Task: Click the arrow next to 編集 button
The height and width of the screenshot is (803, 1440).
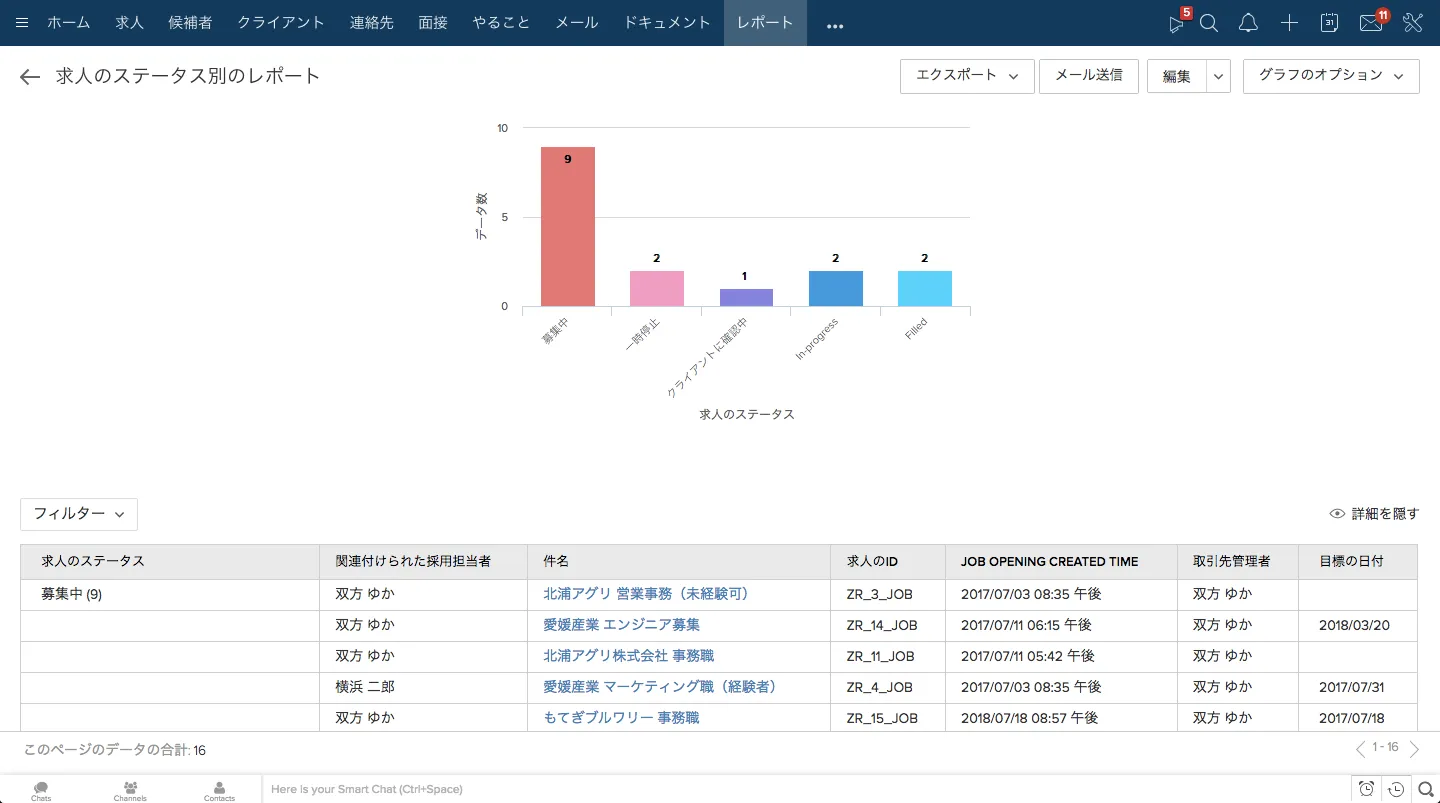Action: [x=1218, y=77]
